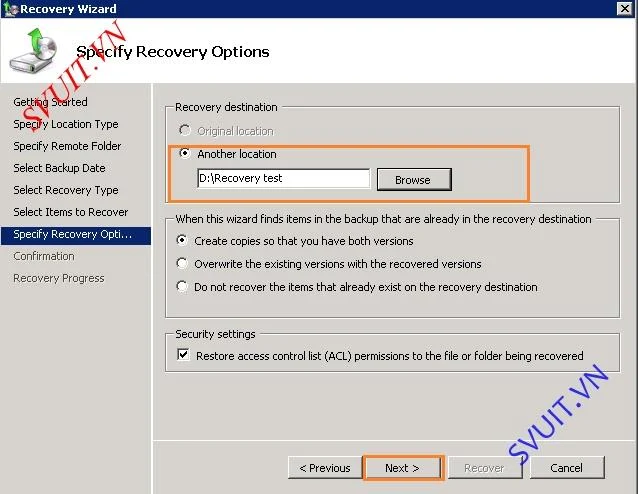Screen dimensions: 638x494
Task: Choose Do not recover items that already exist
Action: pos(182,286)
